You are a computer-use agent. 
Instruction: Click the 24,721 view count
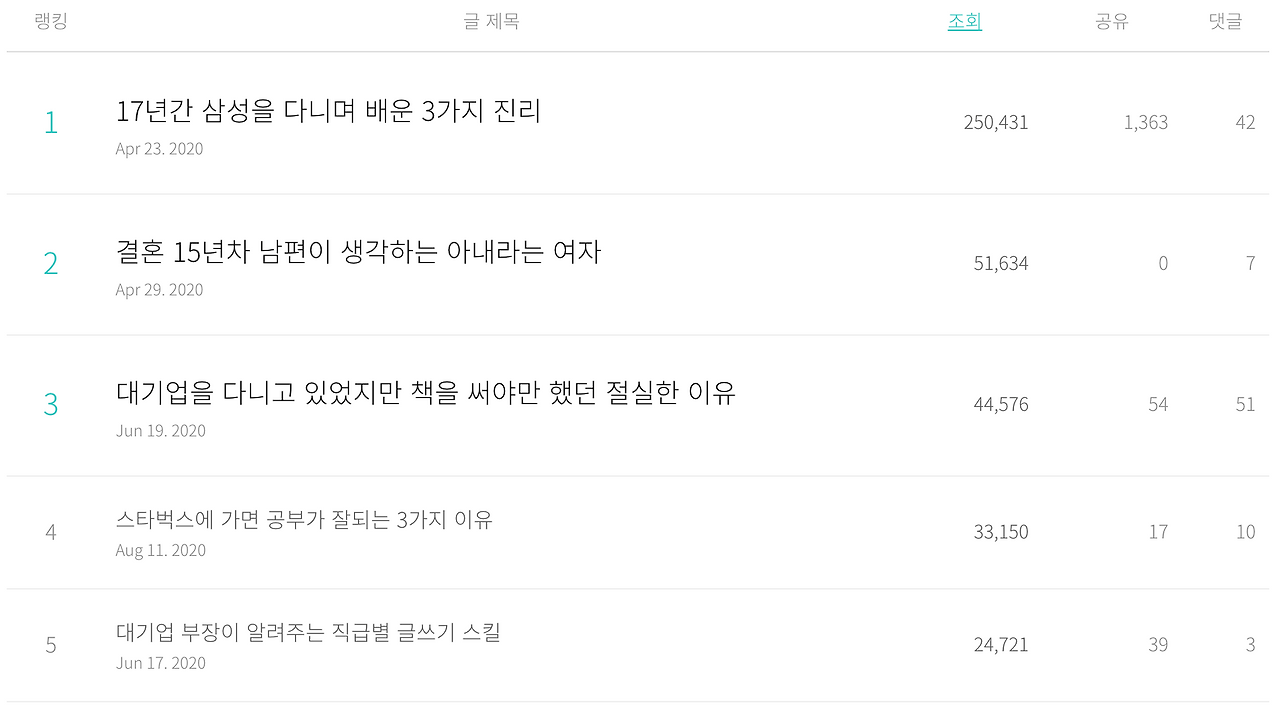click(x=1000, y=644)
